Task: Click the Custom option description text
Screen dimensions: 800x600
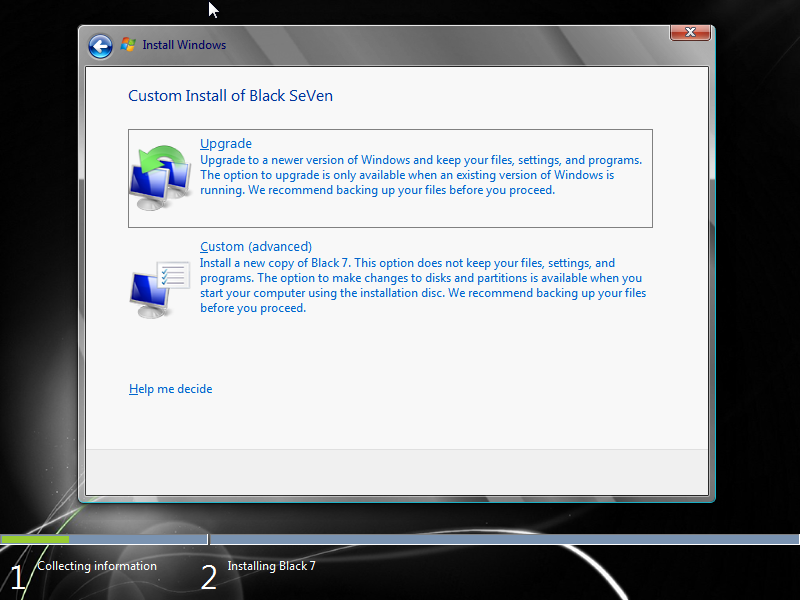Action: [420, 285]
